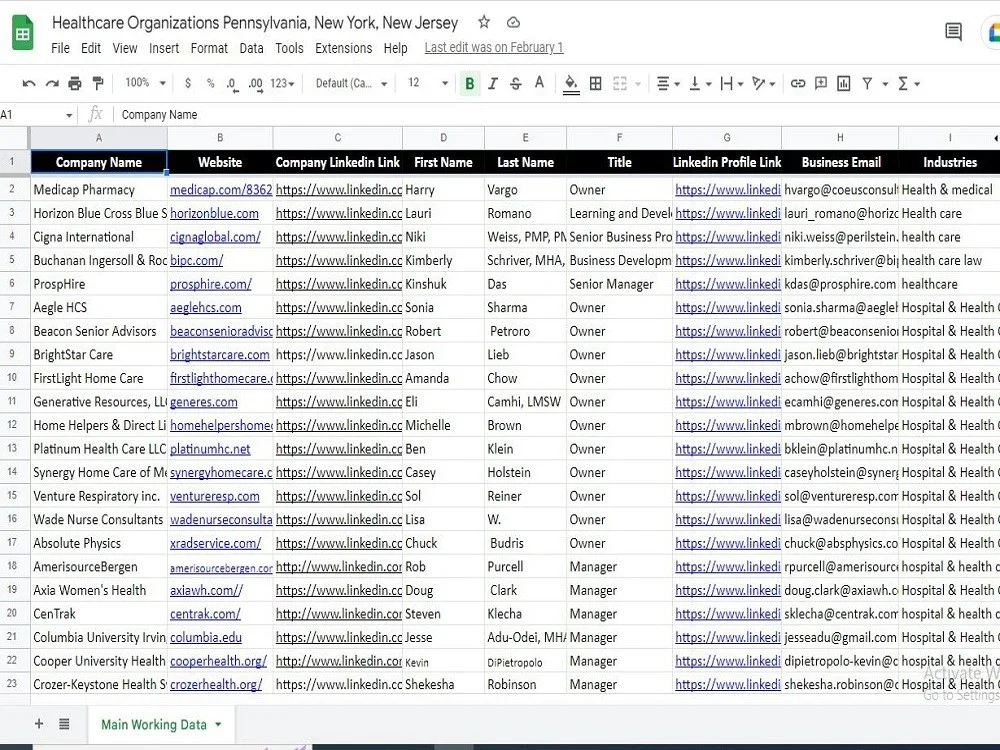
Task: Select the 'Business Email' header cell
Action: tap(841, 162)
